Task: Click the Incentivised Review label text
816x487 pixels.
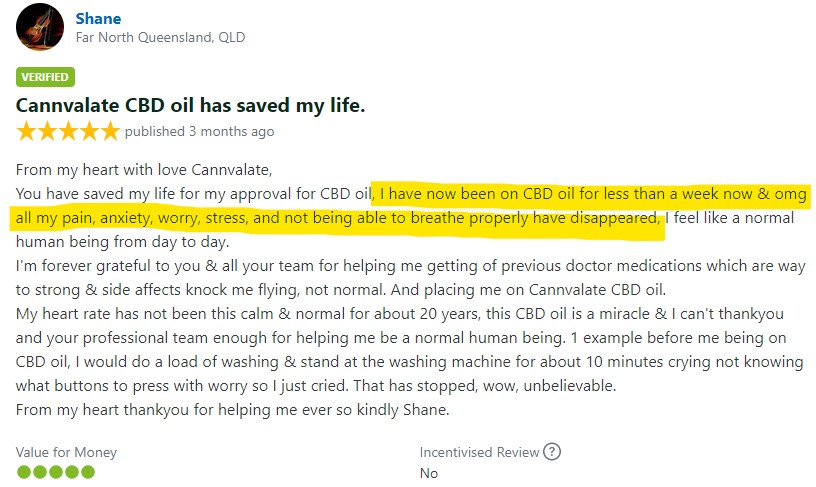Action: [479, 452]
